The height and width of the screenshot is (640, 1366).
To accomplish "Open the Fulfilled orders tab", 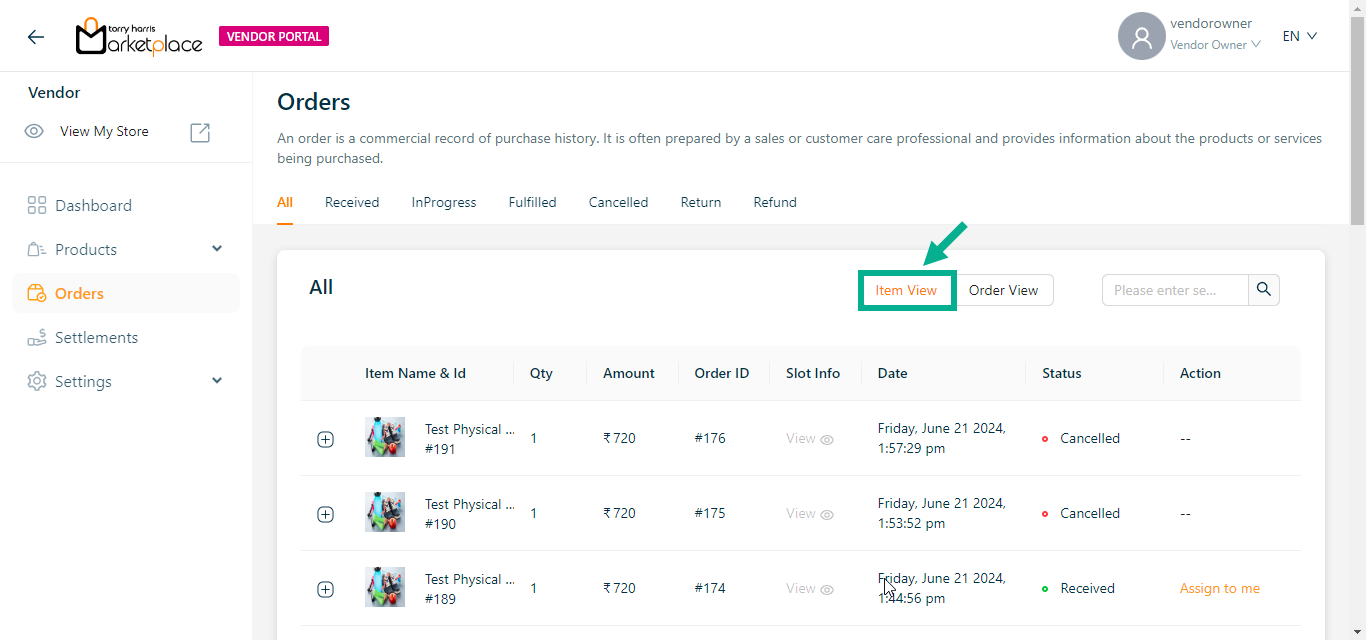I will tap(532, 203).
